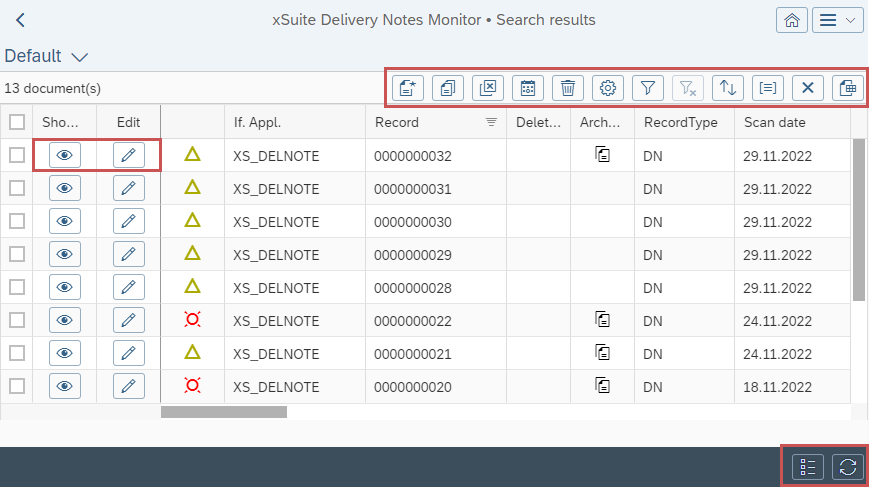Edit record 0000000030 with pencil icon
869x487 pixels.
coord(129,221)
